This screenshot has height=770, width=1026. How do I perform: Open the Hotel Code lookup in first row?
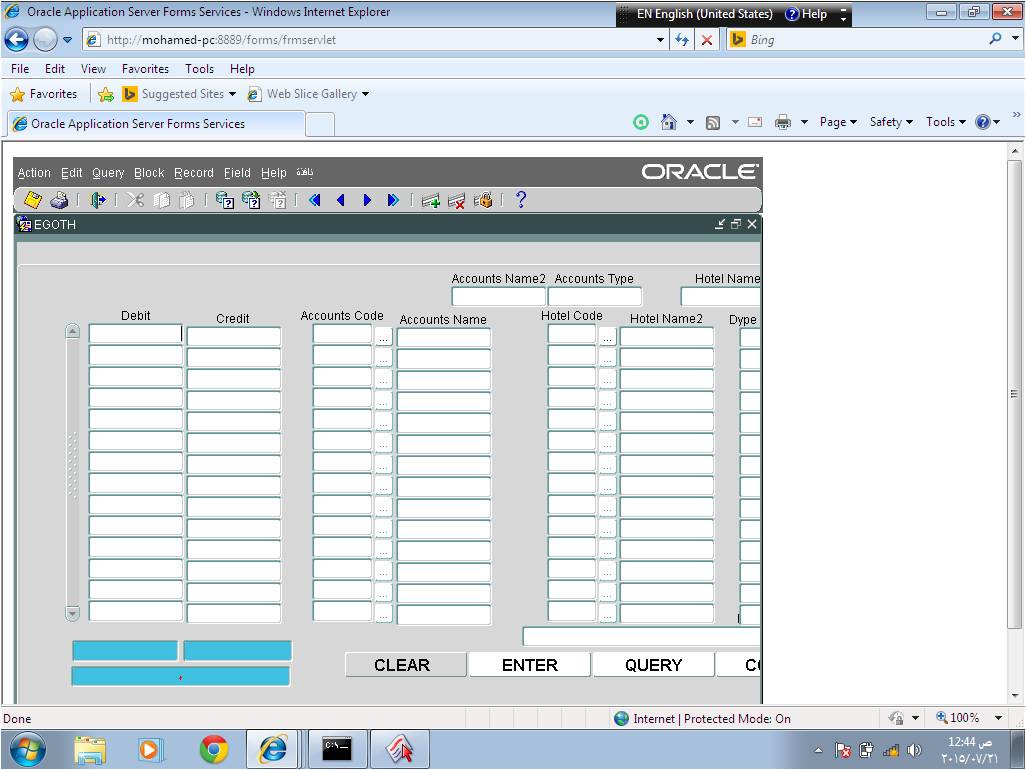pos(607,337)
